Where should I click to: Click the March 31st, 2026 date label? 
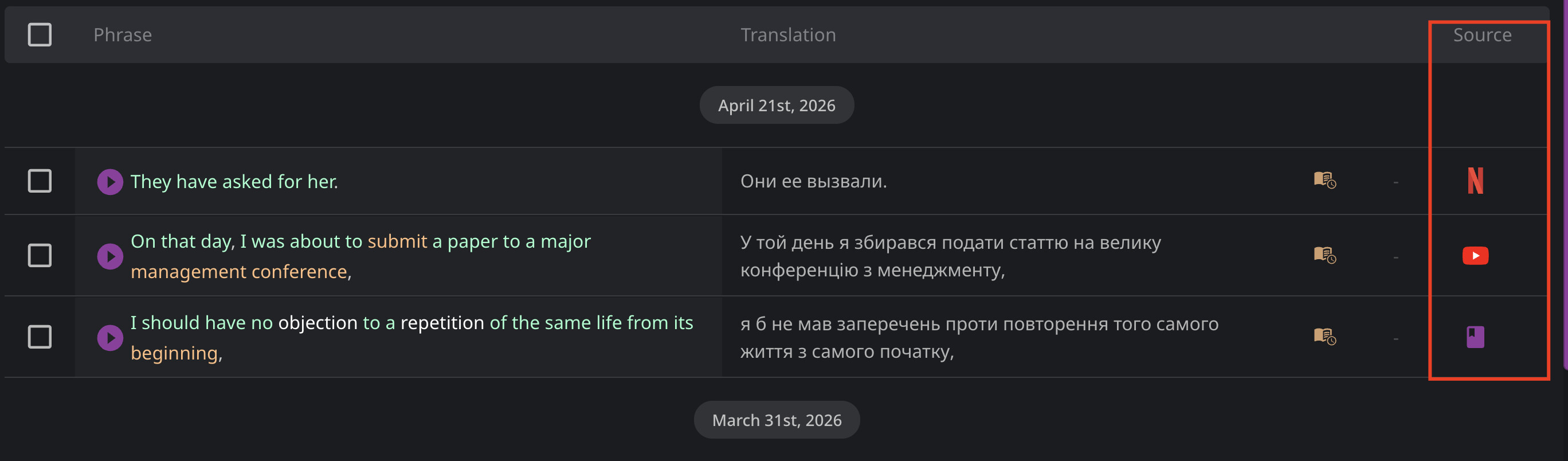tap(776, 420)
